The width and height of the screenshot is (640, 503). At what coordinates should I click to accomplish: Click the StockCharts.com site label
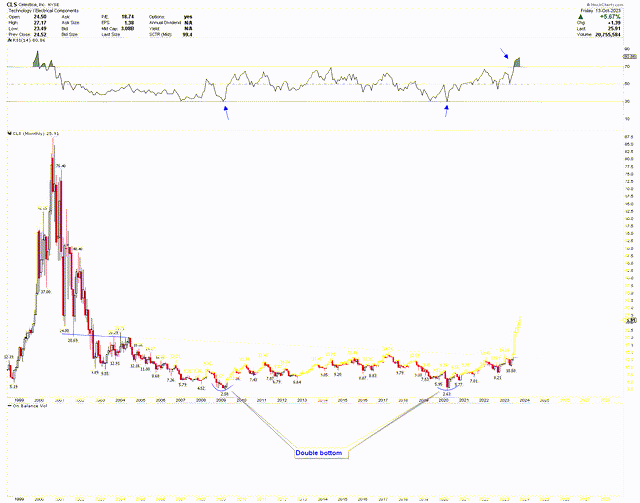(604, 5)
